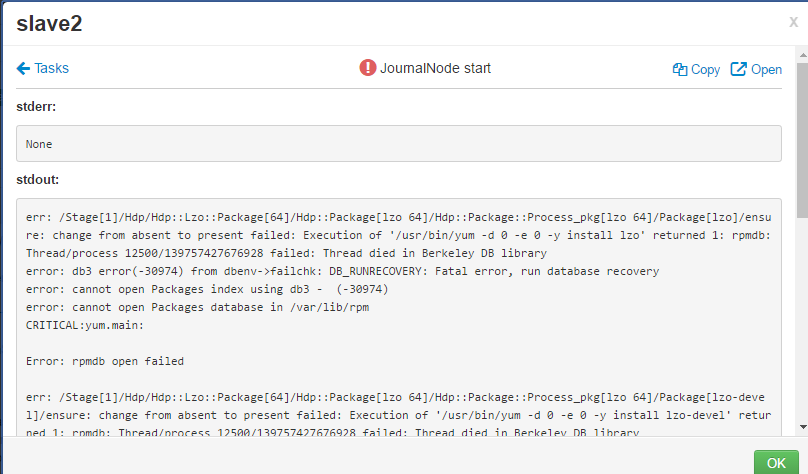
Task: Click the open-in-new-window icon
Action: click(x=739, y=69)
